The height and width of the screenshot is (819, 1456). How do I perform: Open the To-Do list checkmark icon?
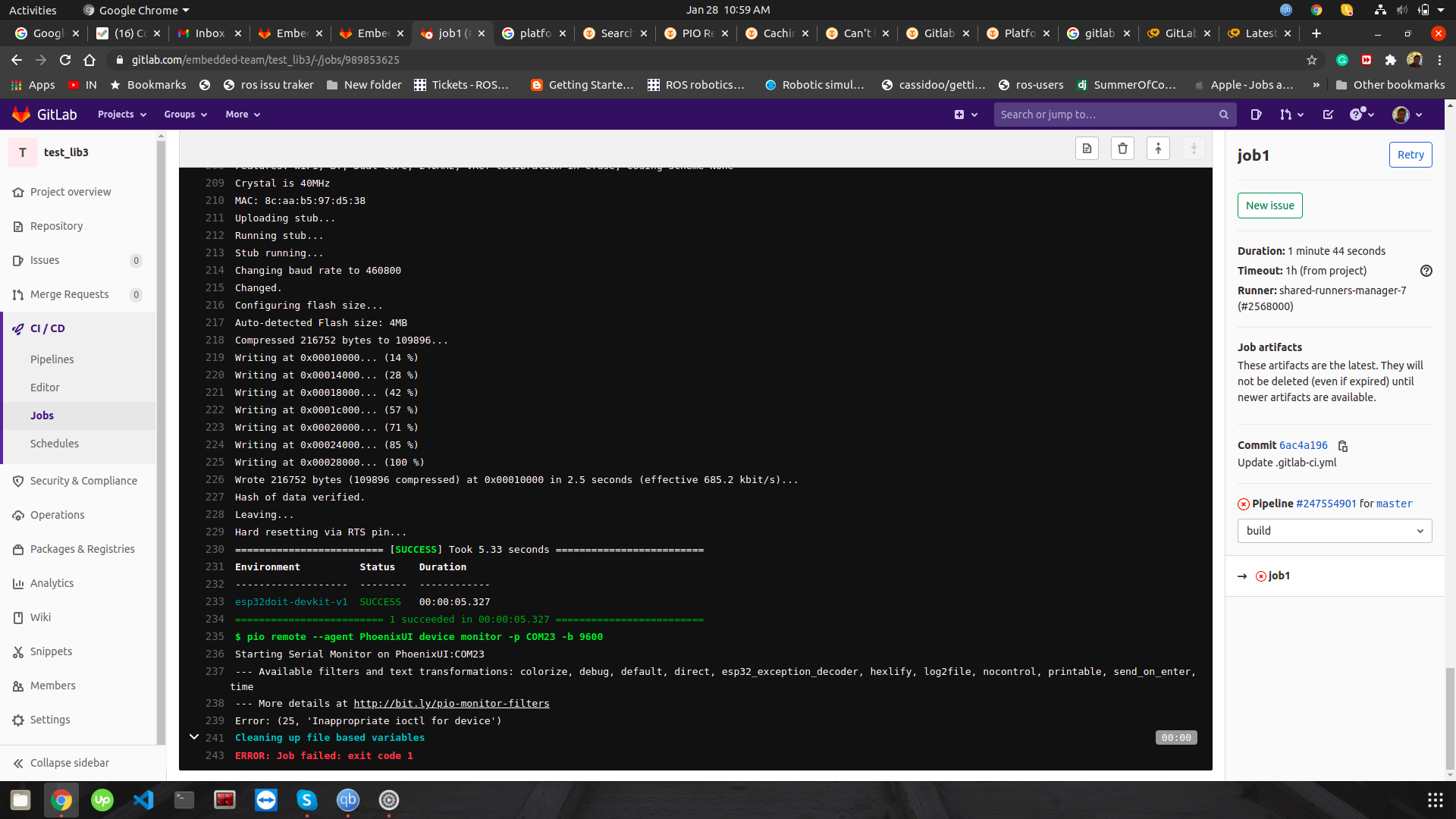tap(1328, 115)
